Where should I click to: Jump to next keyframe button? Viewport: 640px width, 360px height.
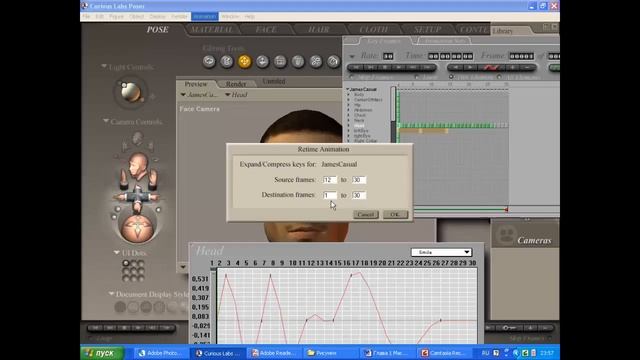click(470, 67)
